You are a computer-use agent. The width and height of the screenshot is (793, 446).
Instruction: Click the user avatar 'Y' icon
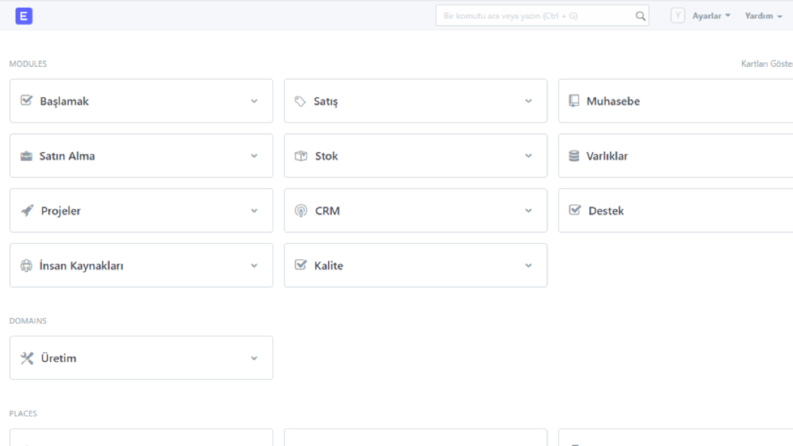678,16
